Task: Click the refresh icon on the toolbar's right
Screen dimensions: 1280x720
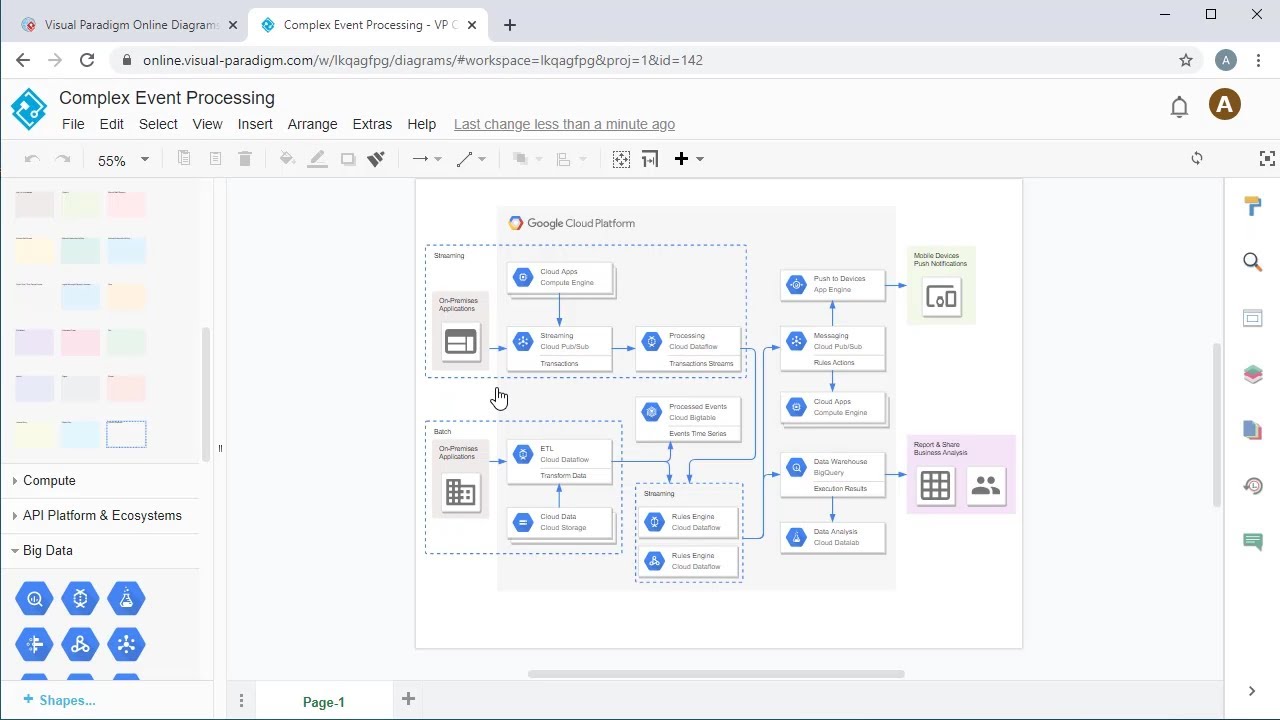Action: coord(1197,158)
